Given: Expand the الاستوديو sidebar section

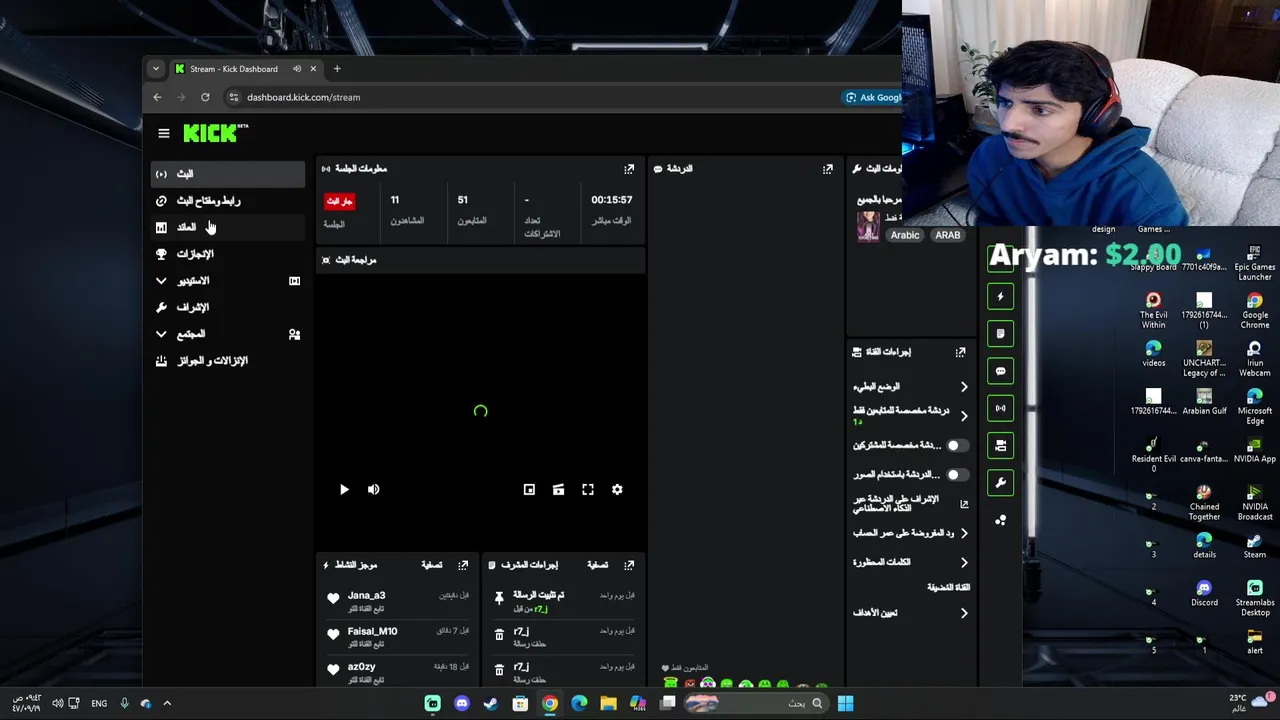Looking at the screenshot, I should pyautogui.click(x=228, y=281).
